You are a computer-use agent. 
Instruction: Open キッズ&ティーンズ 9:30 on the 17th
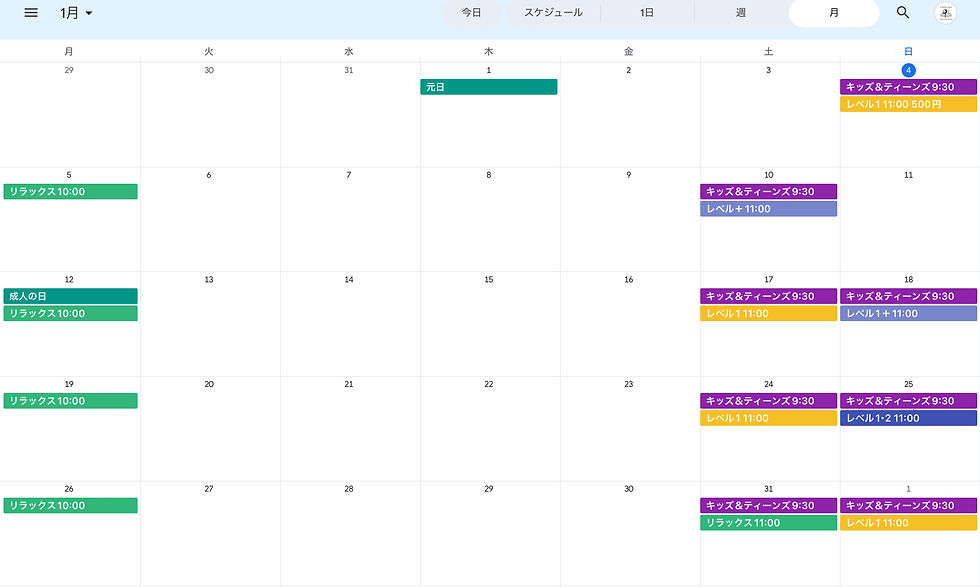click(768, 296)
